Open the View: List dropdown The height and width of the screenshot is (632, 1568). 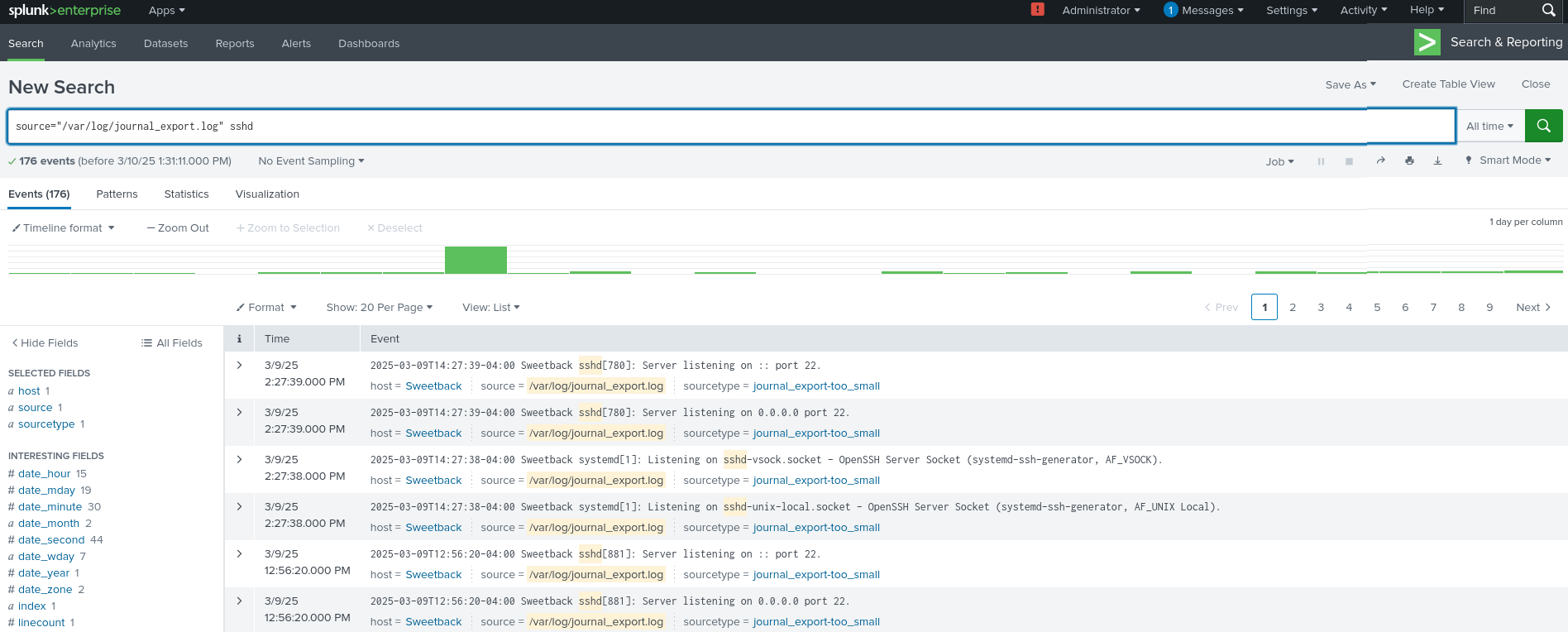coord(491,307)
